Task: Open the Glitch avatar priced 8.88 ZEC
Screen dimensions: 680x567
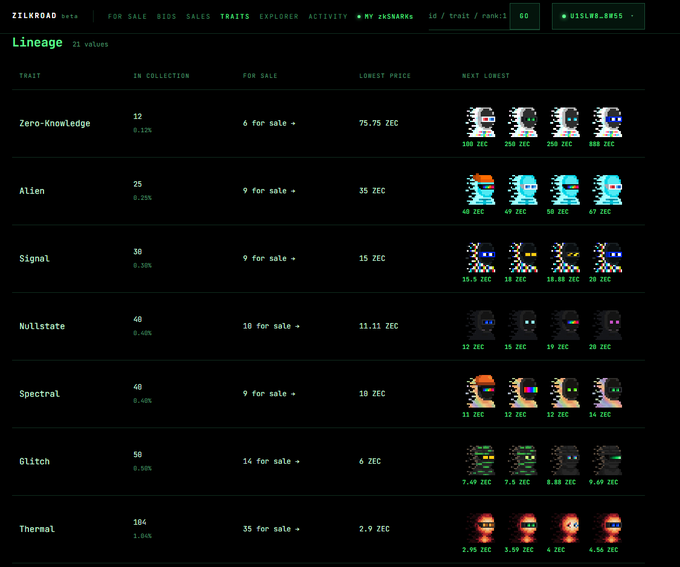Action: (565, 461)
